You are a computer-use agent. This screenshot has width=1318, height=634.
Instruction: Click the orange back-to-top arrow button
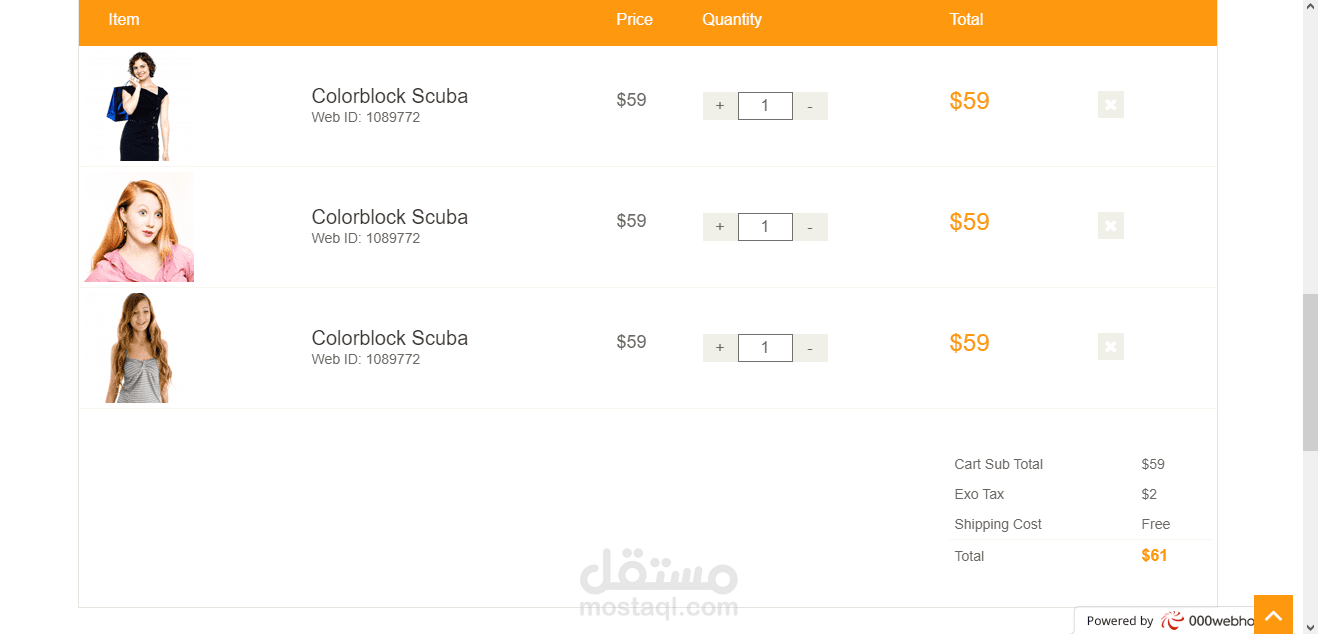[x=1273, y=615]
